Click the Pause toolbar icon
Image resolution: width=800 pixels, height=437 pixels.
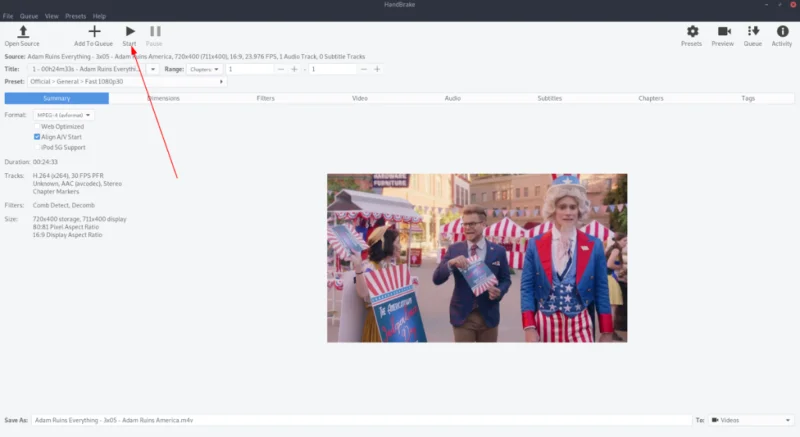point(155,32)
